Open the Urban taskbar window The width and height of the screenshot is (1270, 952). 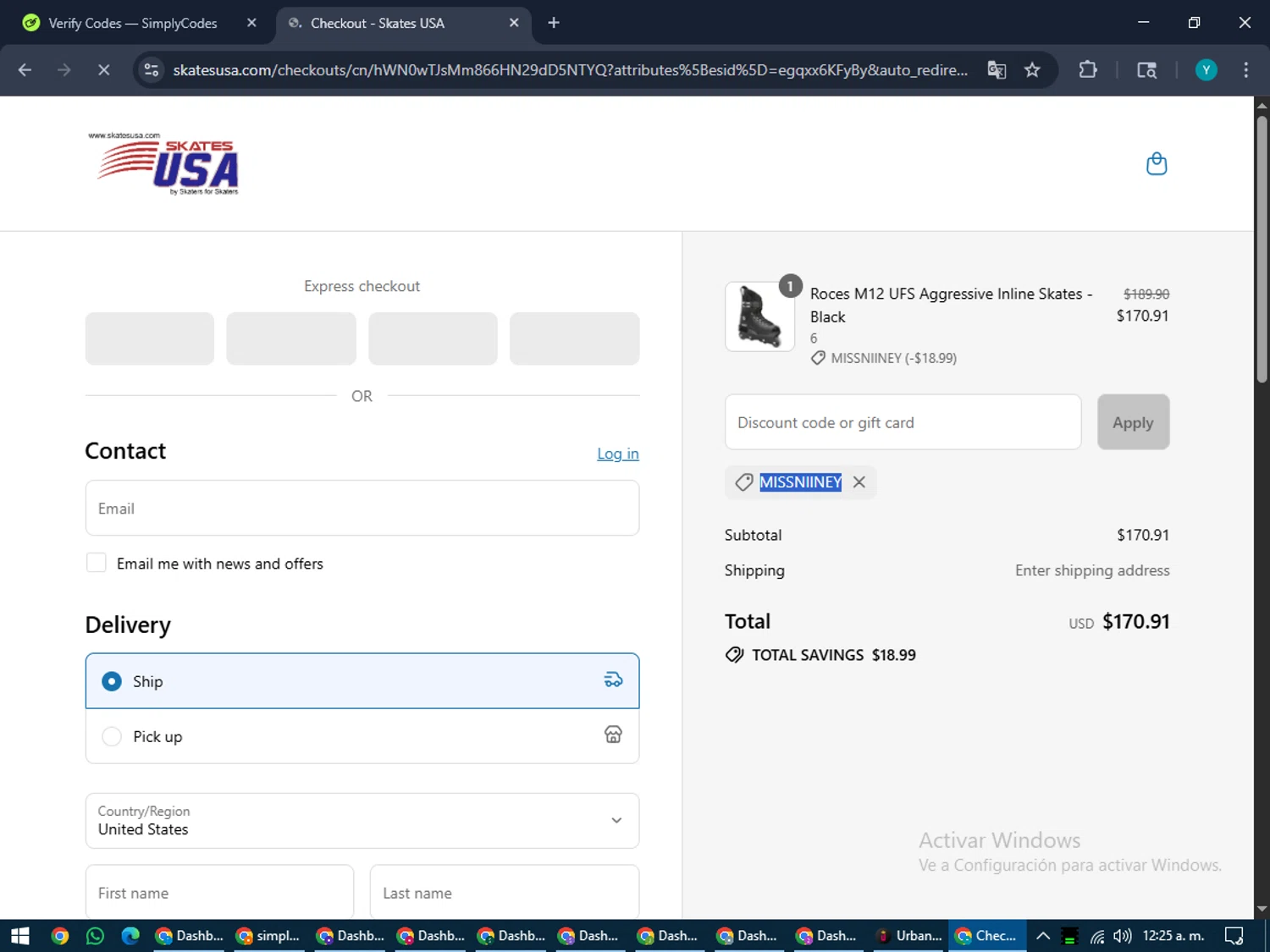pos(909,936)
